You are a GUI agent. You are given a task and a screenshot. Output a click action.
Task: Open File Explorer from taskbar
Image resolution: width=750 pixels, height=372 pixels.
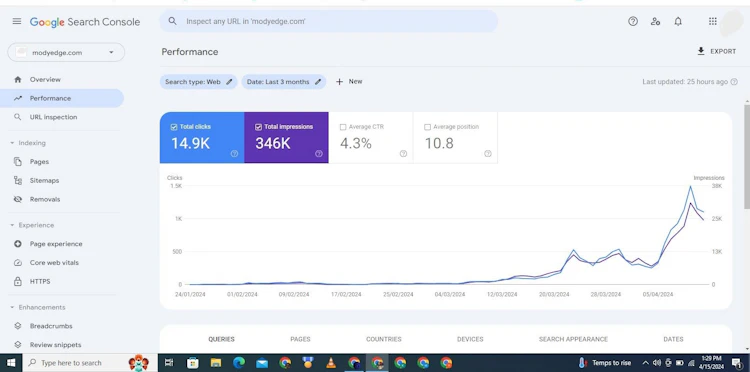(216, 363)
